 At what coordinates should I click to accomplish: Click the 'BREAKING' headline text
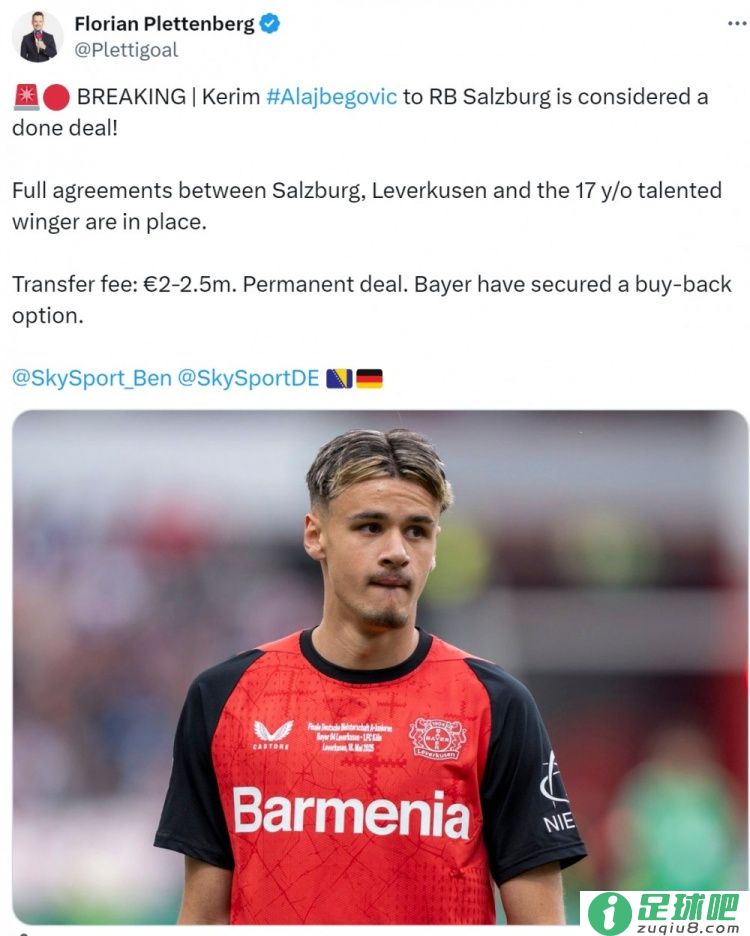pyautogui.click(x=131, y=97)
